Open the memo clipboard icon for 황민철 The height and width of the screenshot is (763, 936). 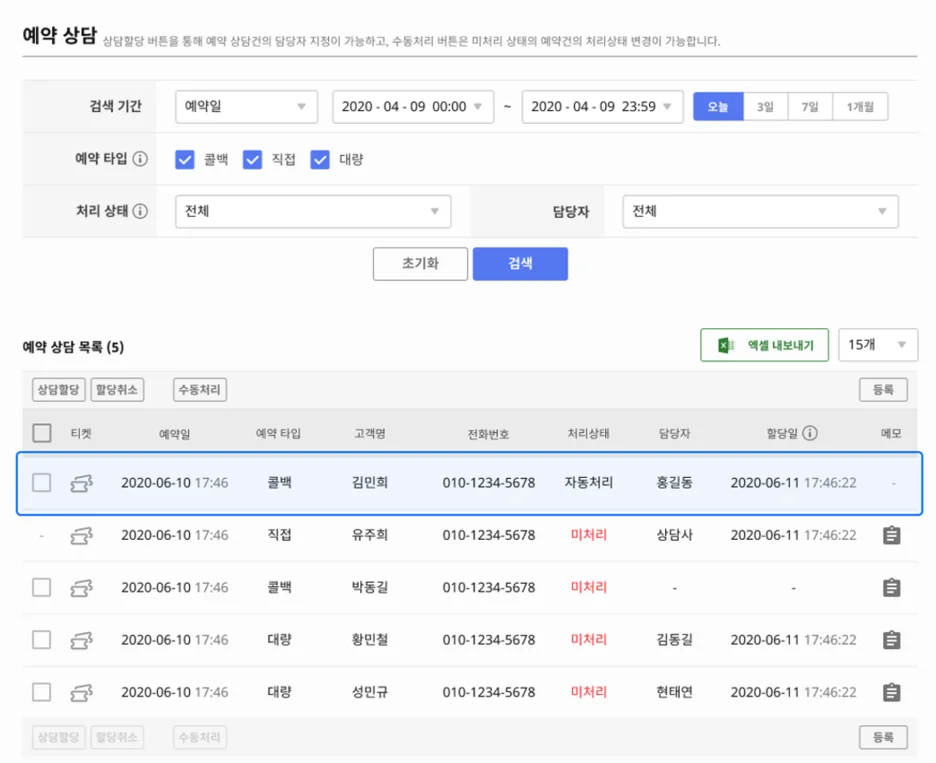click(891, 639)
